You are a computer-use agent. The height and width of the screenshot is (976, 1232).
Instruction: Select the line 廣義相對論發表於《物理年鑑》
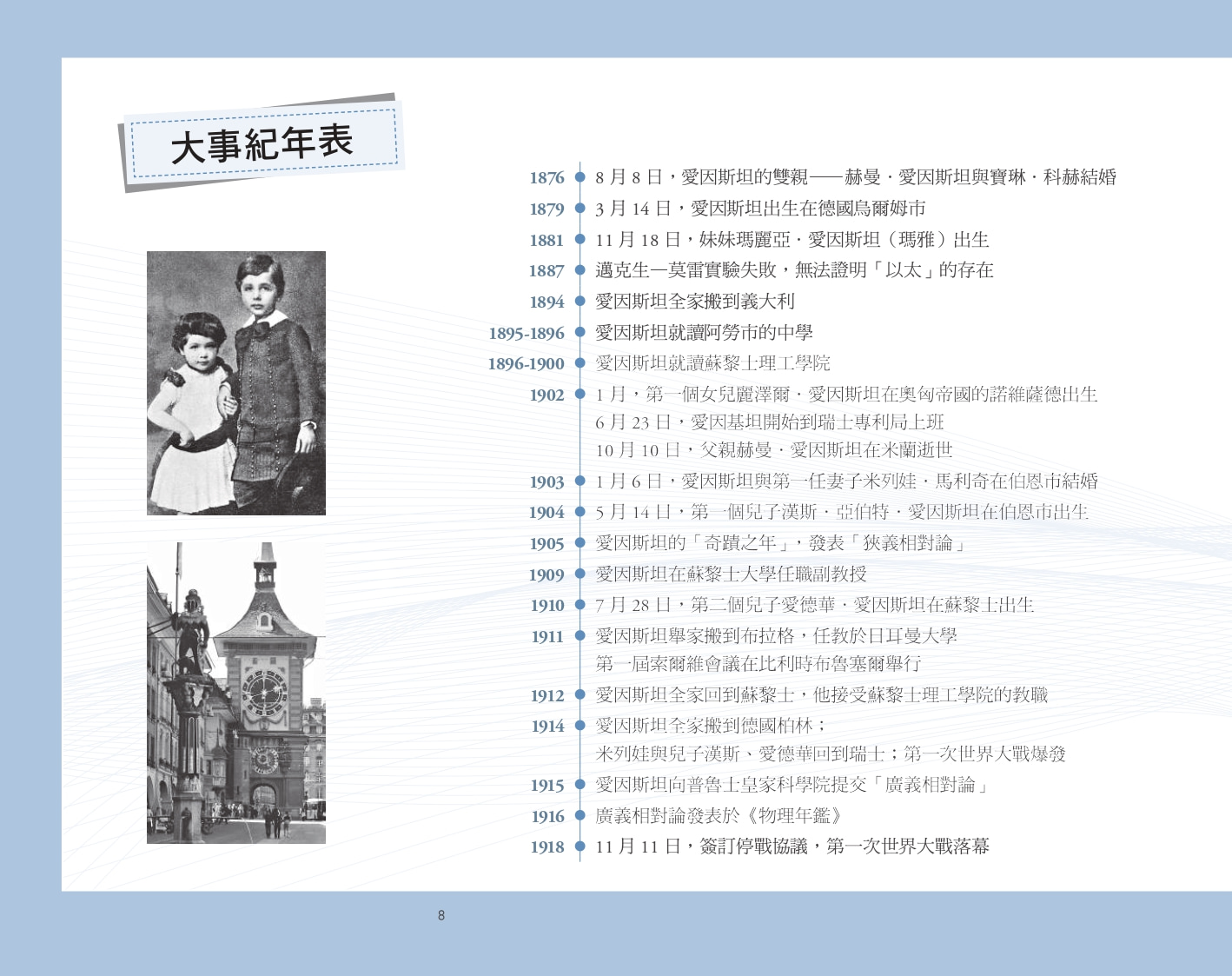719,816
